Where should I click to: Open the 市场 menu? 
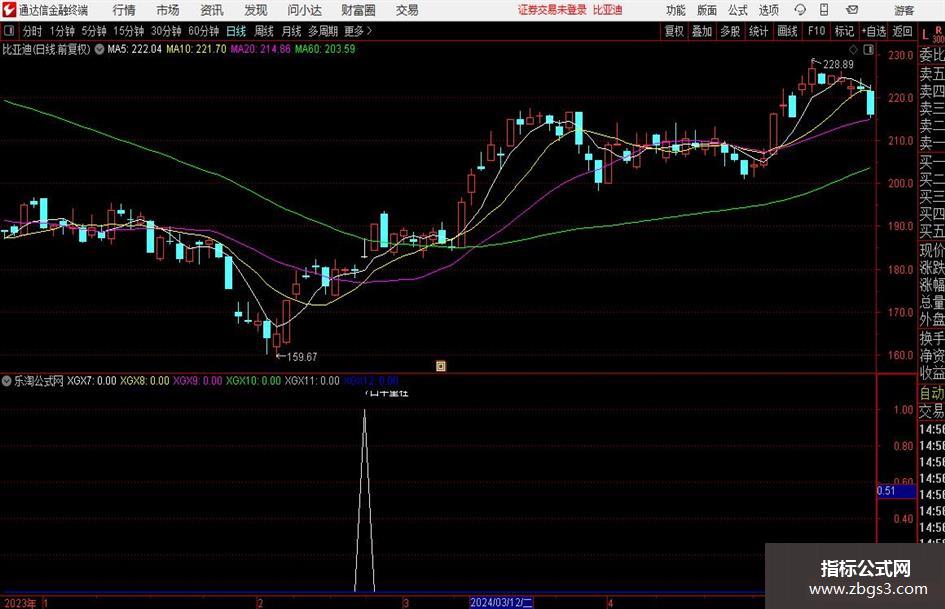point(168,10)
